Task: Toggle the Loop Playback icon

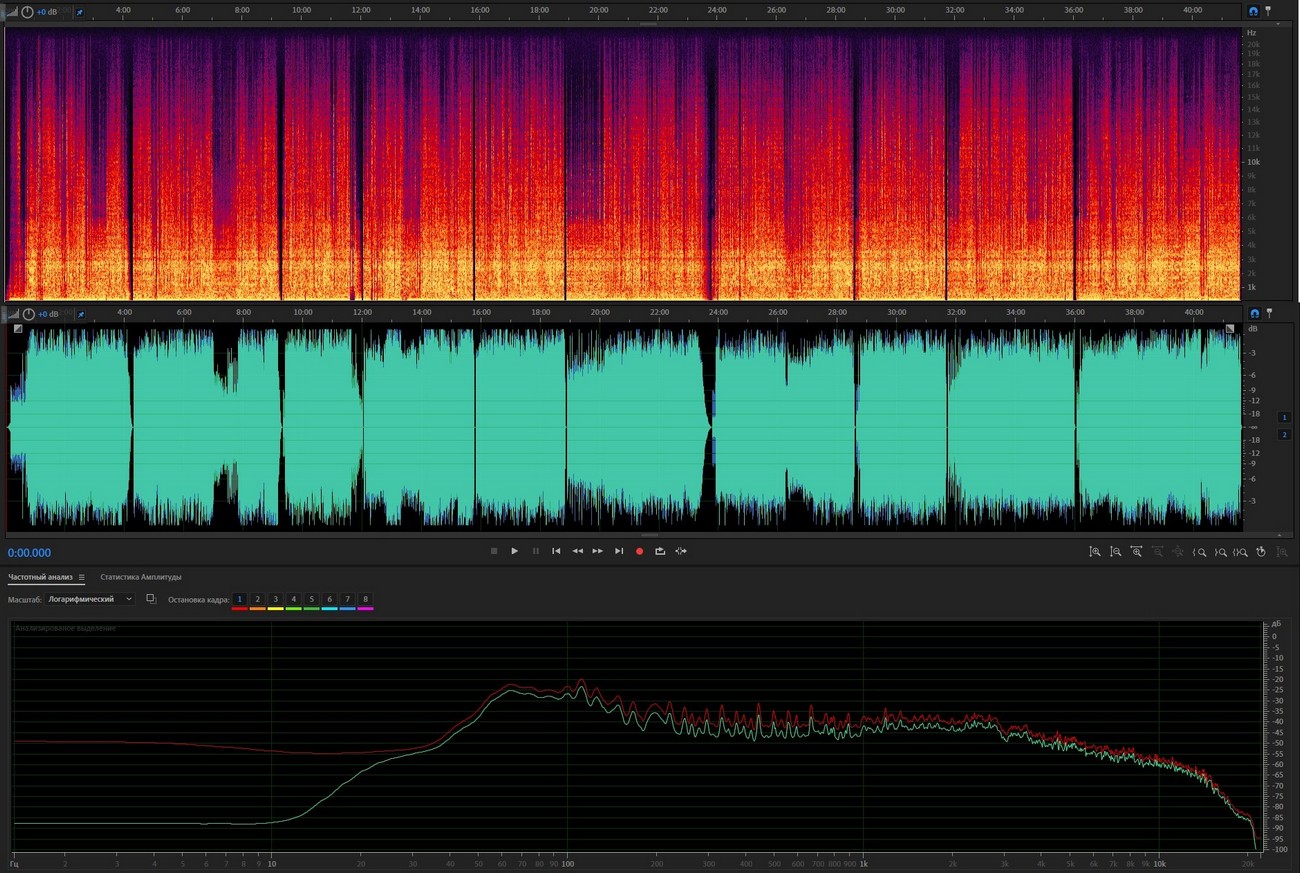Action: 660,551
